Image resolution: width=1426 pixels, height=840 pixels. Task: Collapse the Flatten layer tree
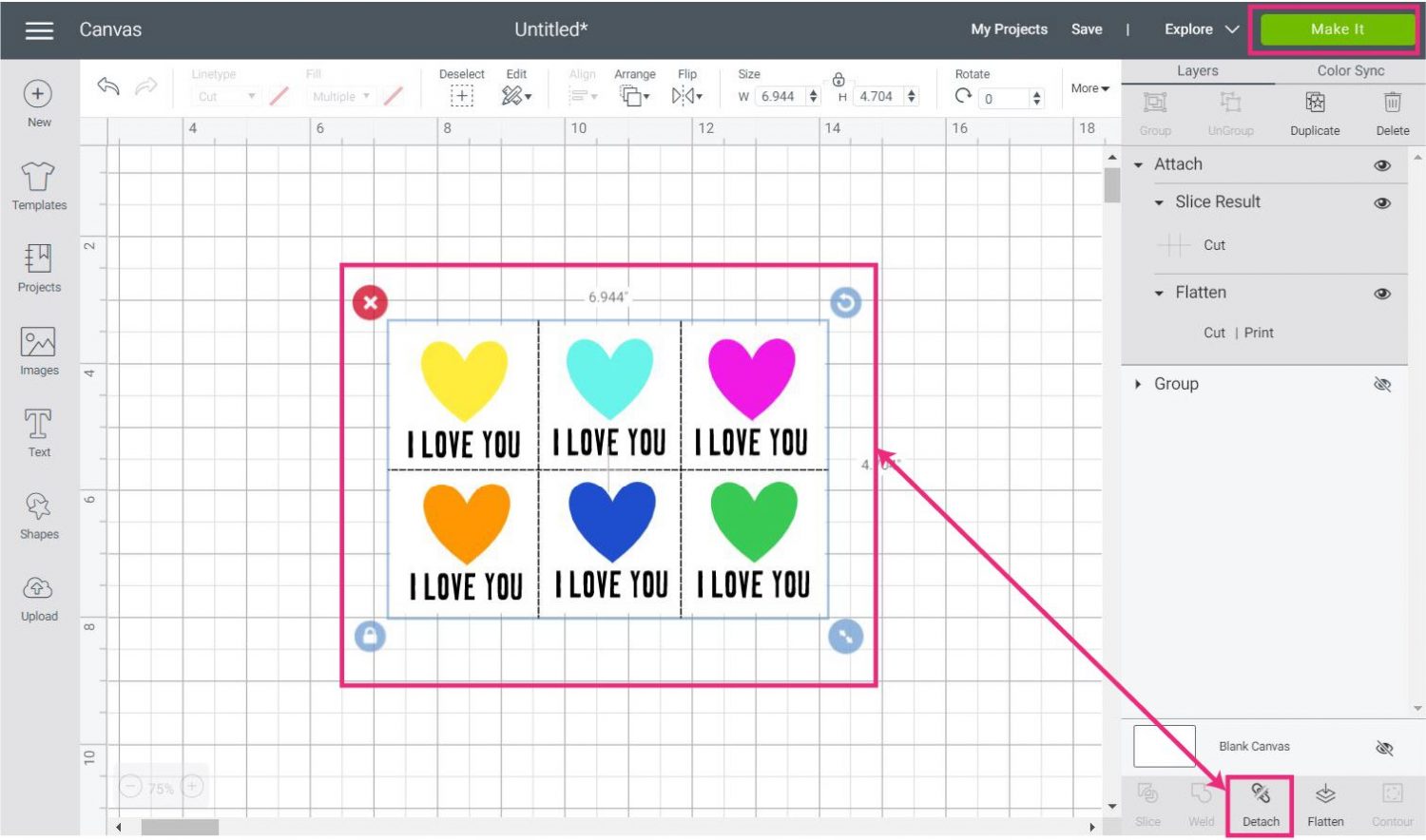pyautogui.click(x=1159, y=294)
